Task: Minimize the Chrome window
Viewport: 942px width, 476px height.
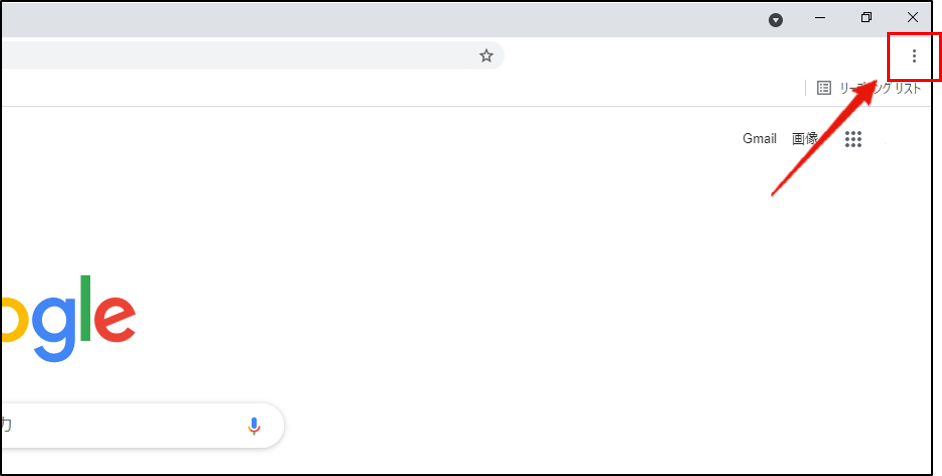Action: point(820,18)
